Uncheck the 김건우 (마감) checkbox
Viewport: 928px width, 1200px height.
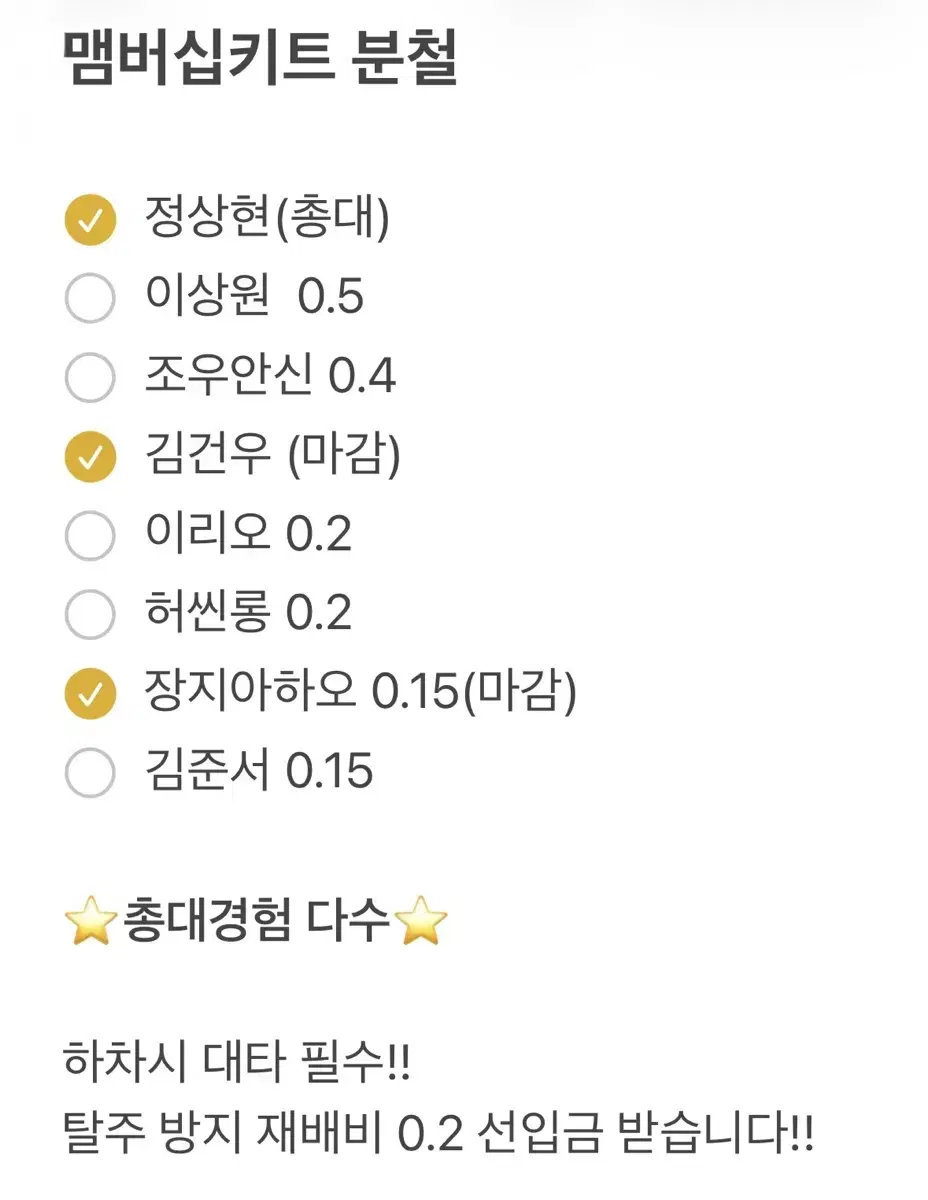[x=90, y=457]
